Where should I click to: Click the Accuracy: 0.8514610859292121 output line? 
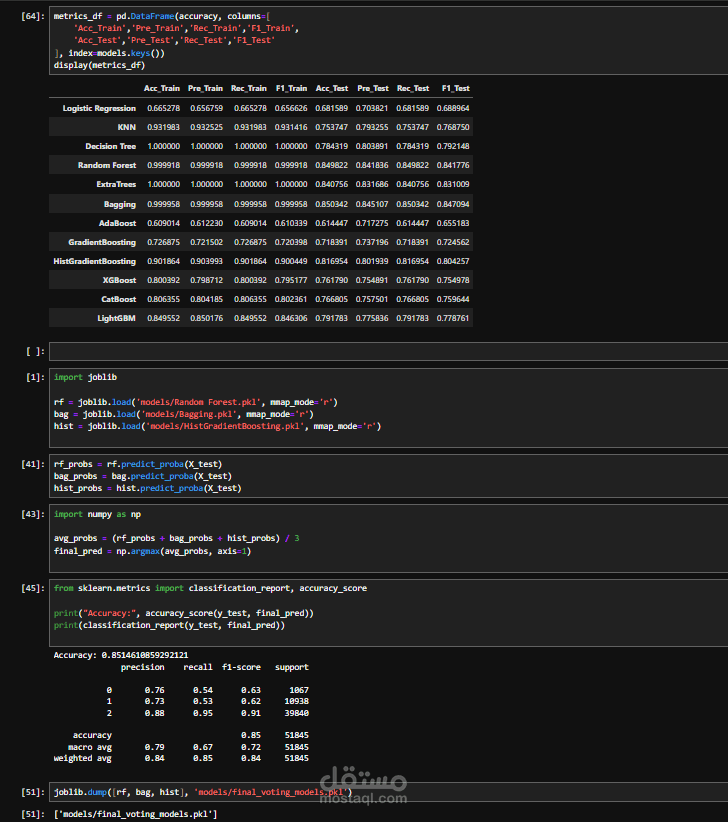[x=121, y=655]
